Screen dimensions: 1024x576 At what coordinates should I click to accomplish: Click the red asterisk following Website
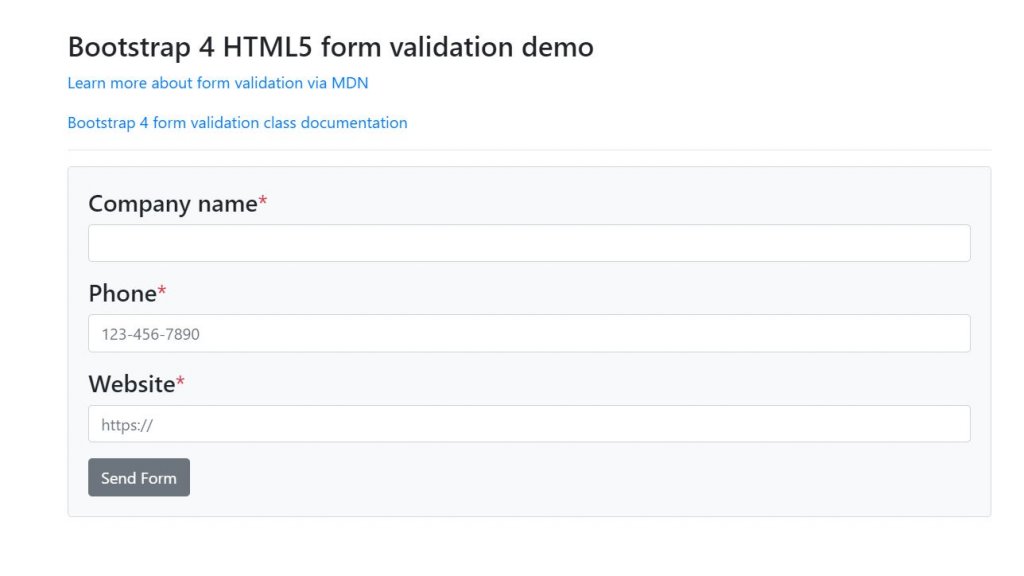(x=179, y=379)
